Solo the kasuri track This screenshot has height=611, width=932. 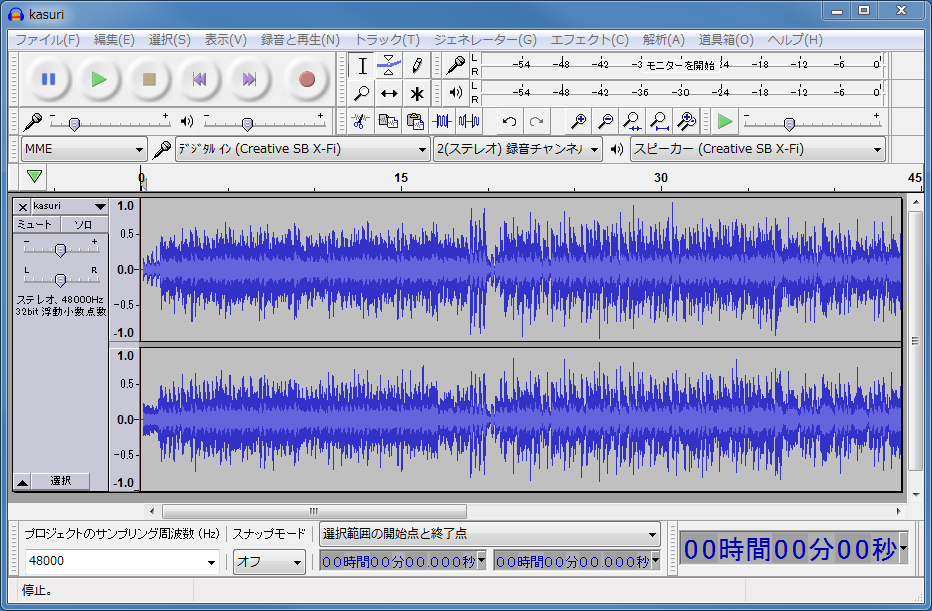84,224
